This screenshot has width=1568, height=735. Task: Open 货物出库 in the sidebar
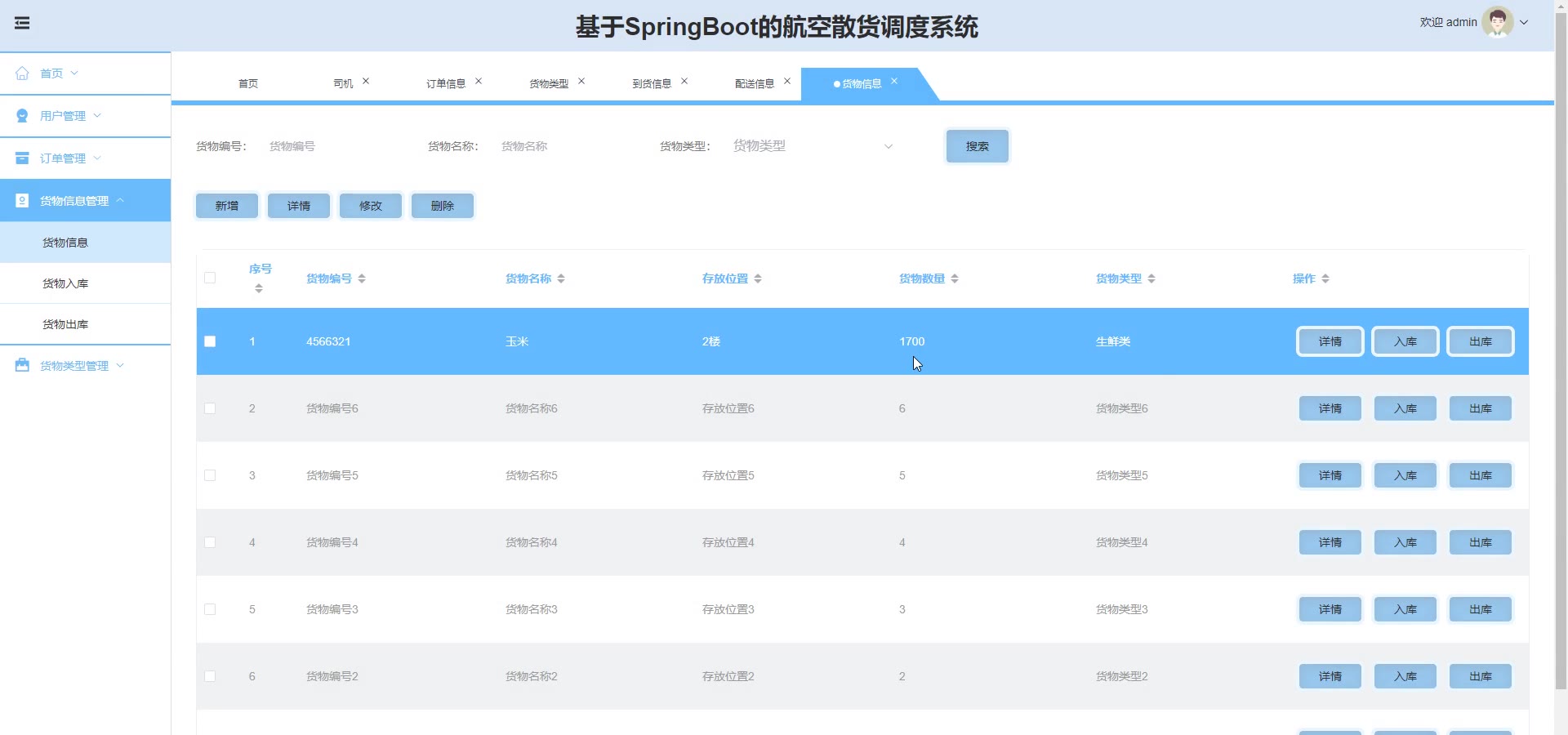86,324
